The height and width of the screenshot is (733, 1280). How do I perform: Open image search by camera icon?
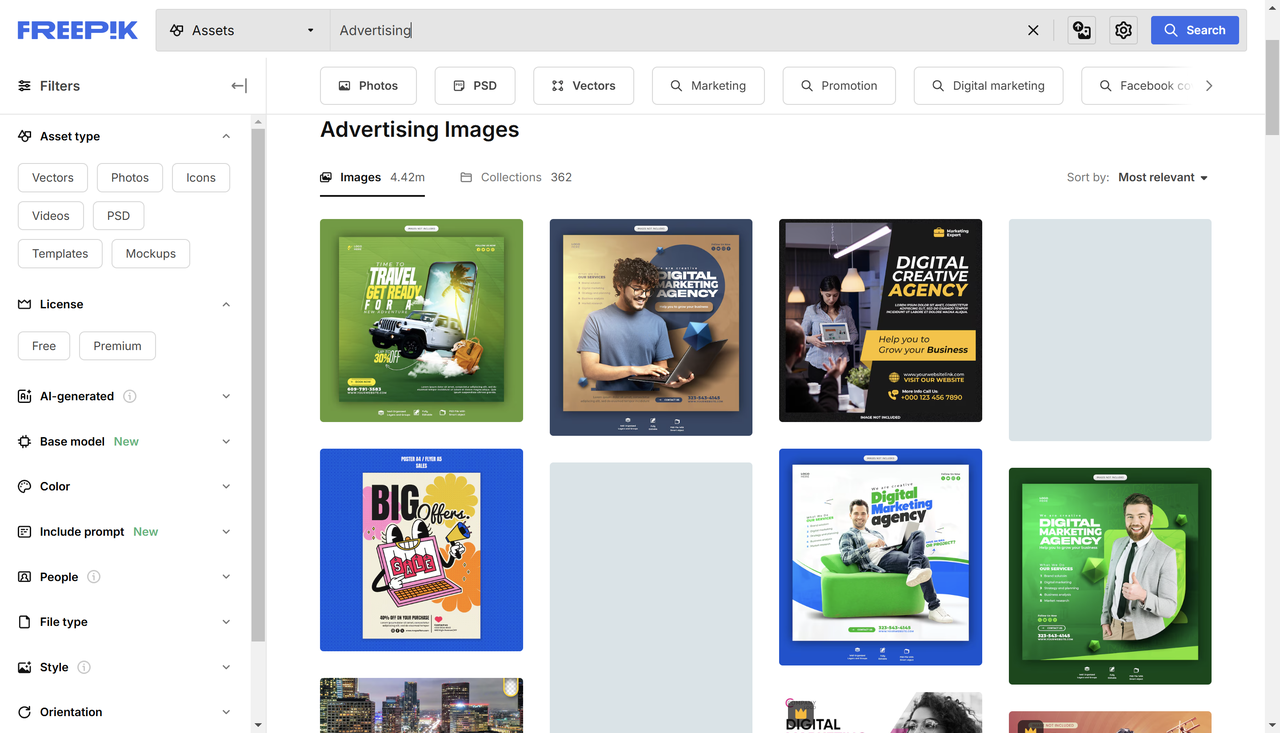[x=1081, y=30]
